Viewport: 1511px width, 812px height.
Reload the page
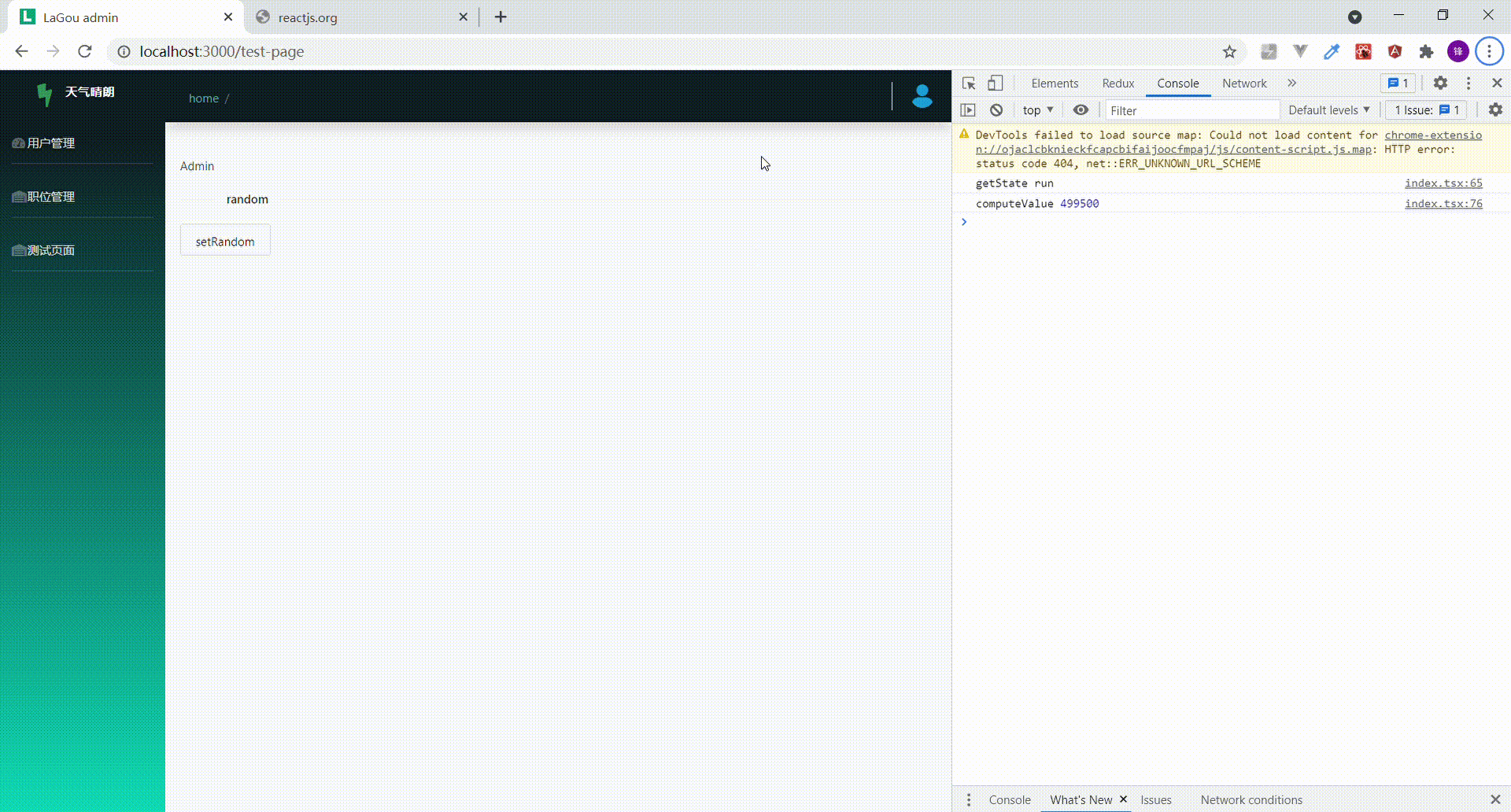(85, 51)
